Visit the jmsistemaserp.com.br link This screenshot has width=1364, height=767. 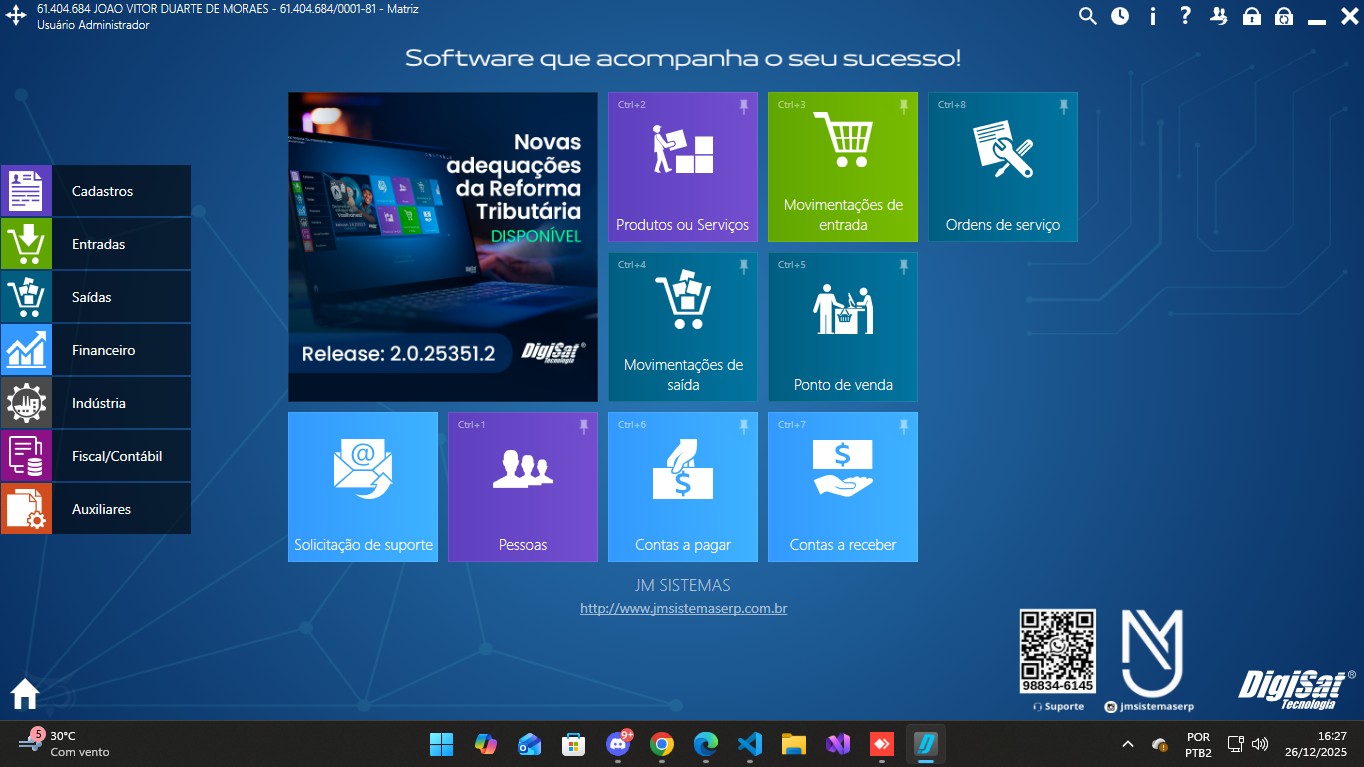tap(682, 608)
